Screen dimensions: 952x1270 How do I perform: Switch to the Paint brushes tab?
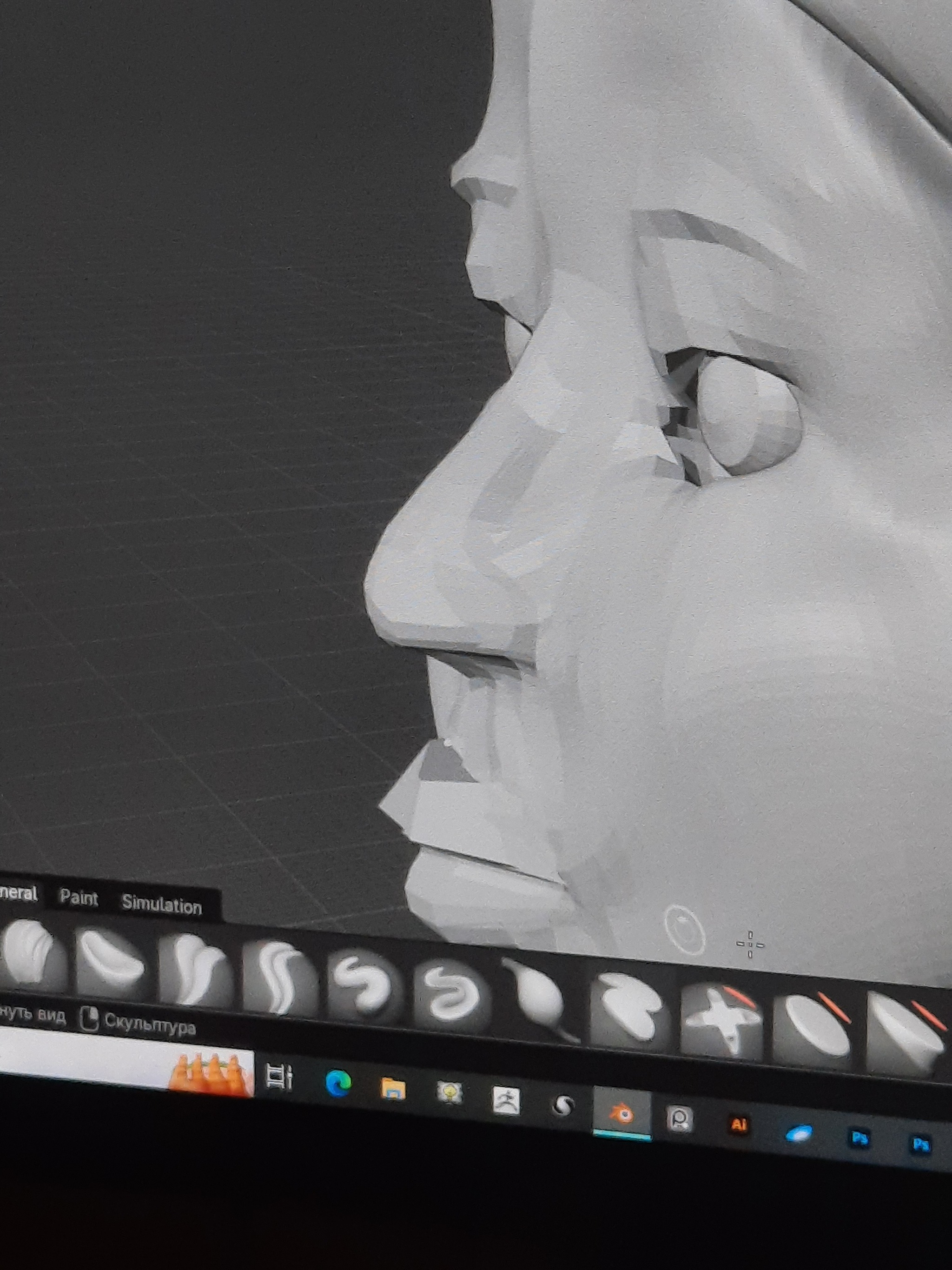[x=79, y=898]
